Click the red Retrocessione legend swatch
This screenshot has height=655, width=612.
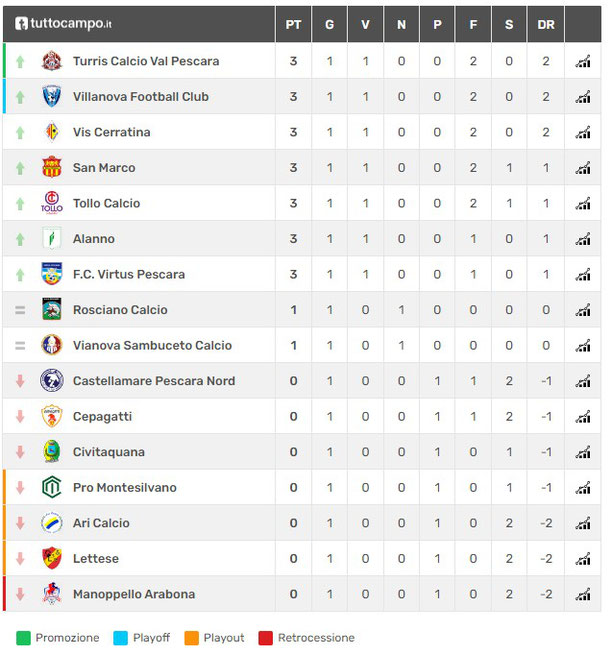(x=266, y=638)
